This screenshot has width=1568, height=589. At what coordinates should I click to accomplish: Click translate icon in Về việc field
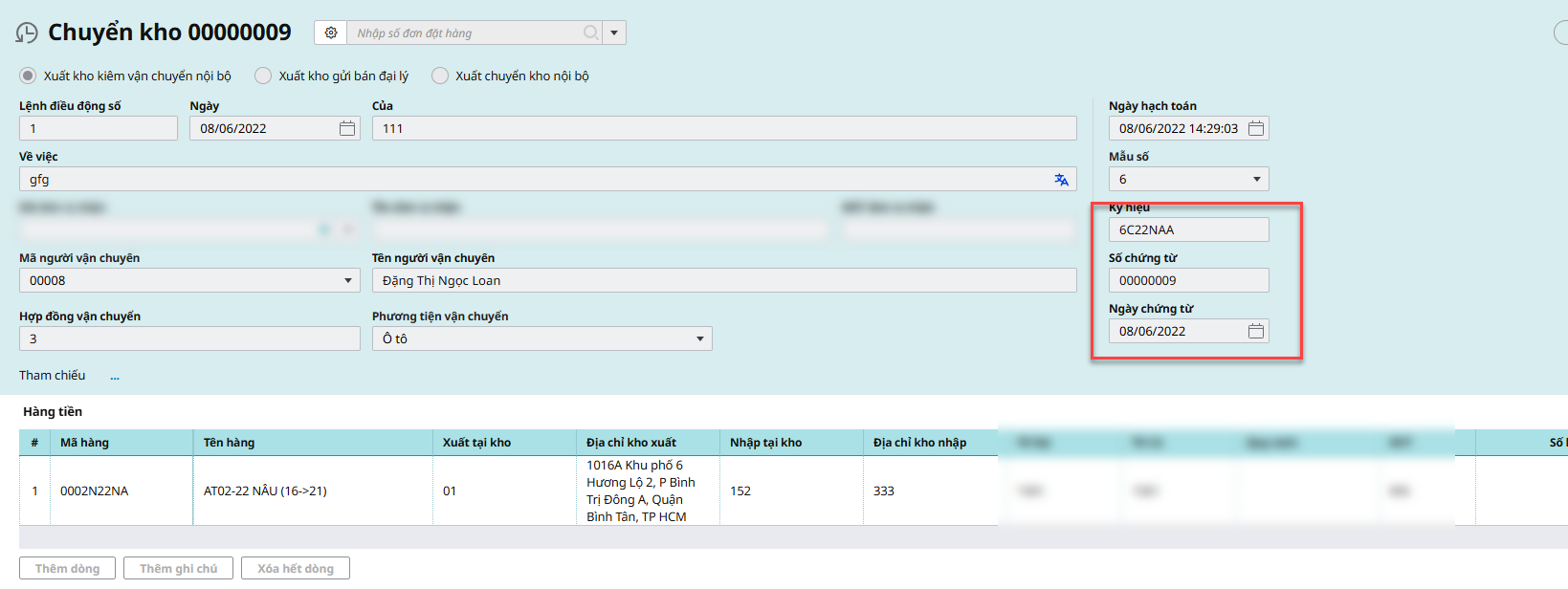1061,180
